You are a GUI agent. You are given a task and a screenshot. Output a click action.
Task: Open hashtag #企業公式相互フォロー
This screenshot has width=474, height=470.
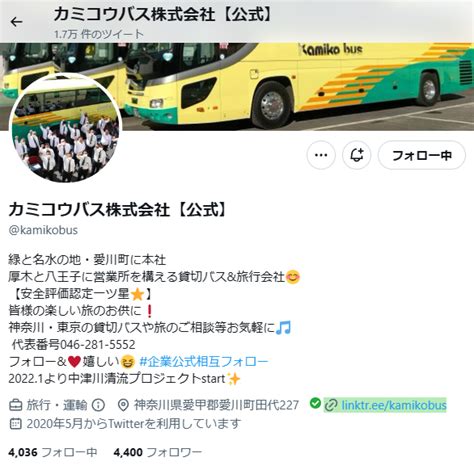(204, 361)
